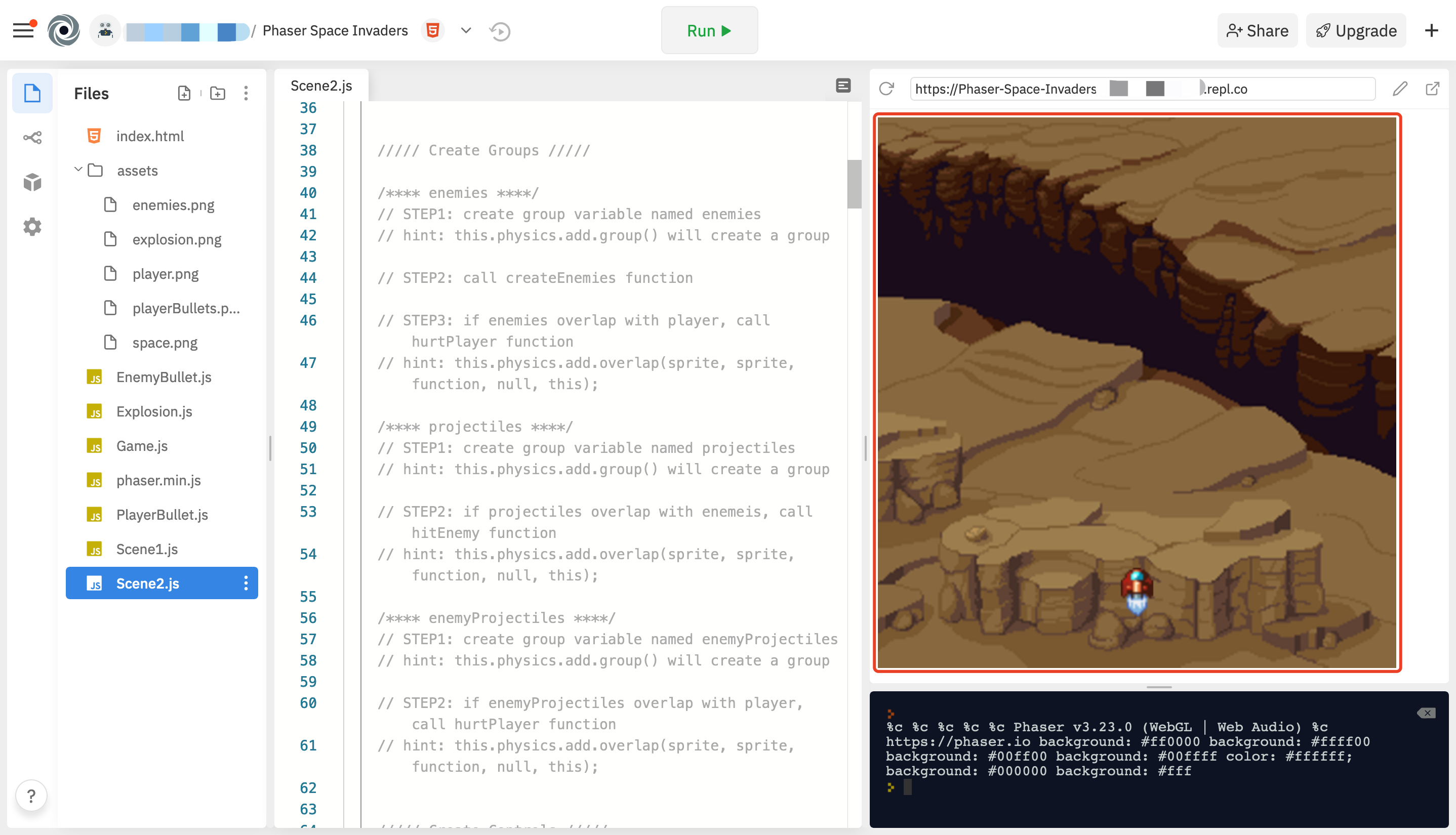Refresh the web preview pane

tap(886, 89)
